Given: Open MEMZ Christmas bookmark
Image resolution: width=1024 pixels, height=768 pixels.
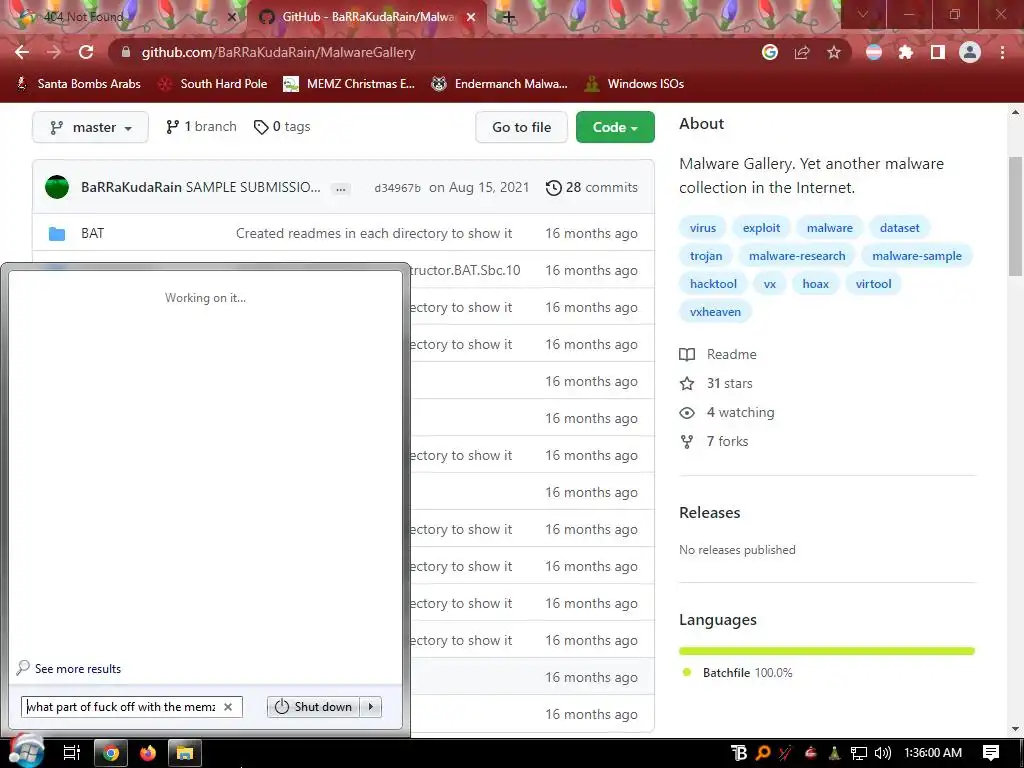Looking at the screenshot, I should pyautogui.click(x=349, y=84).
